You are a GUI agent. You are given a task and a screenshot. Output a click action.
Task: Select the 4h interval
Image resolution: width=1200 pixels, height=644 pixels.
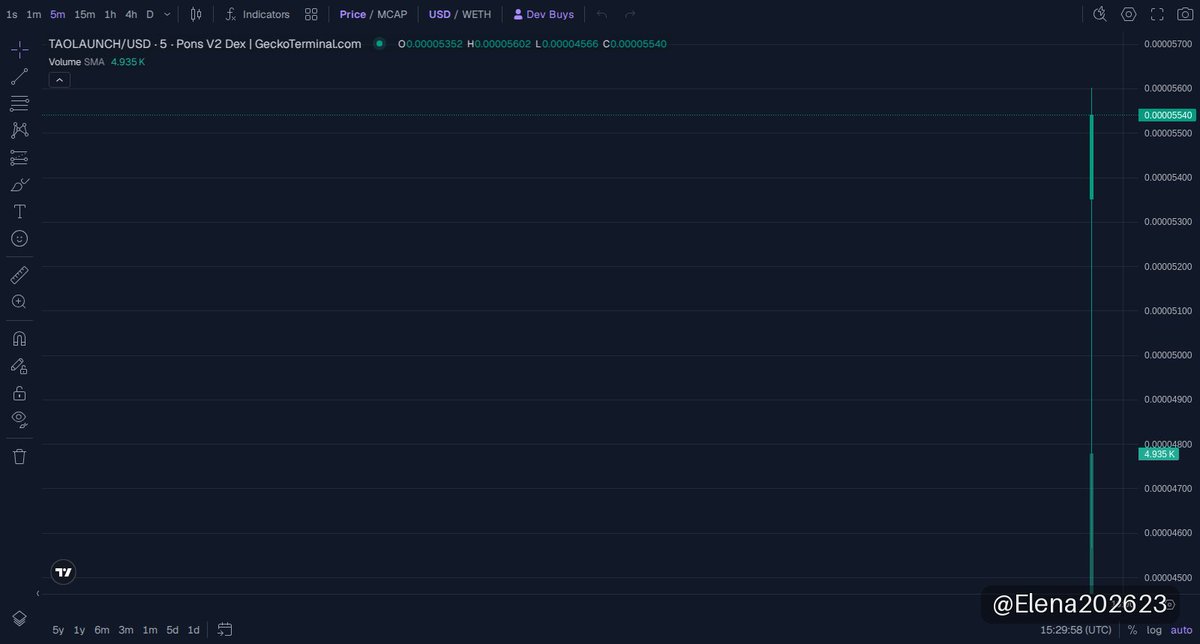[131, 14]
